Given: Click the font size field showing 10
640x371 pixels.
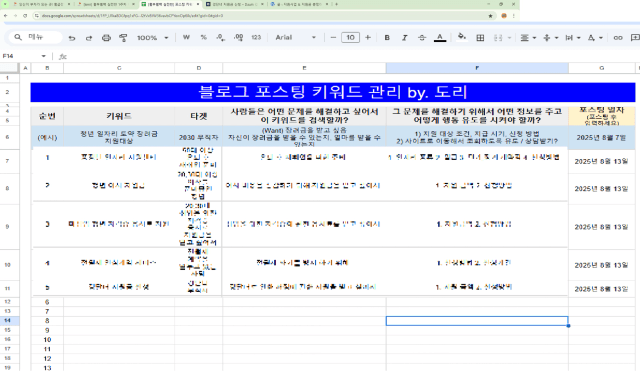Looking at the screenshot, I should [350, 38].
